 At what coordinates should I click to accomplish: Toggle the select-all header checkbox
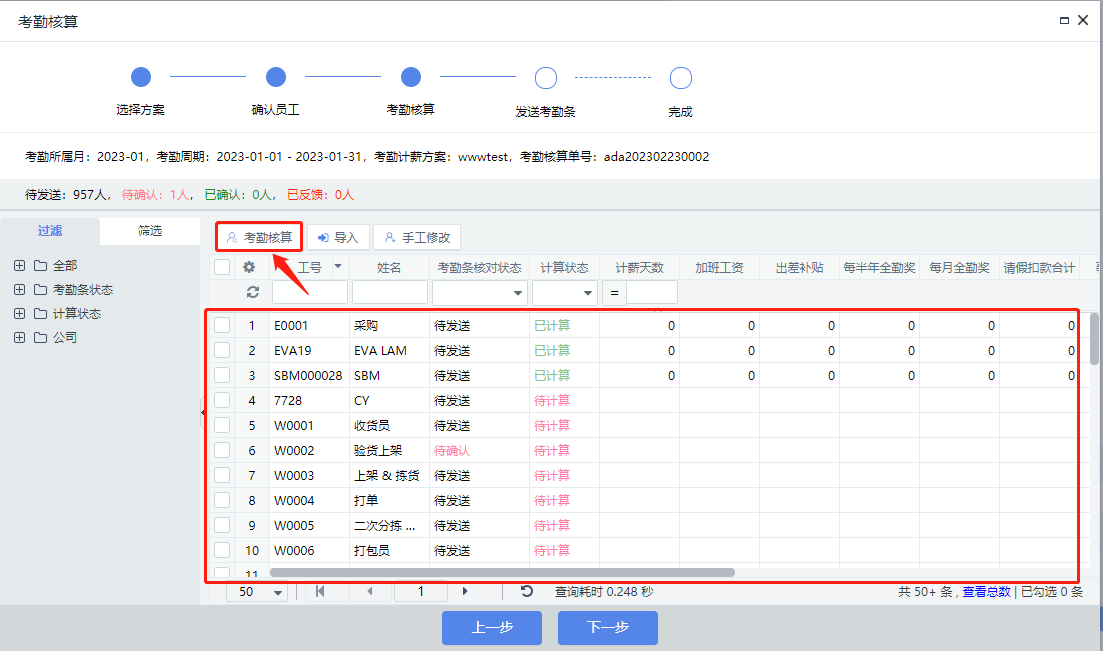coord(222,267)
